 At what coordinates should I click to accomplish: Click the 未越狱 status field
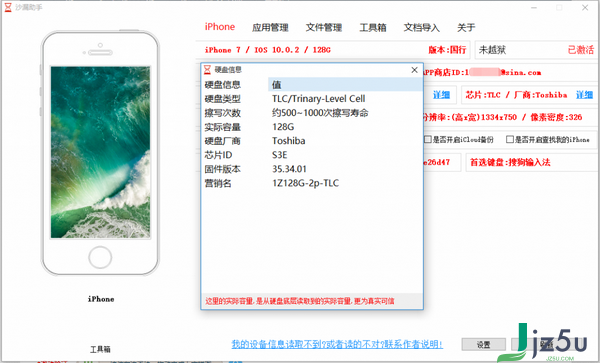coord(492,50)
